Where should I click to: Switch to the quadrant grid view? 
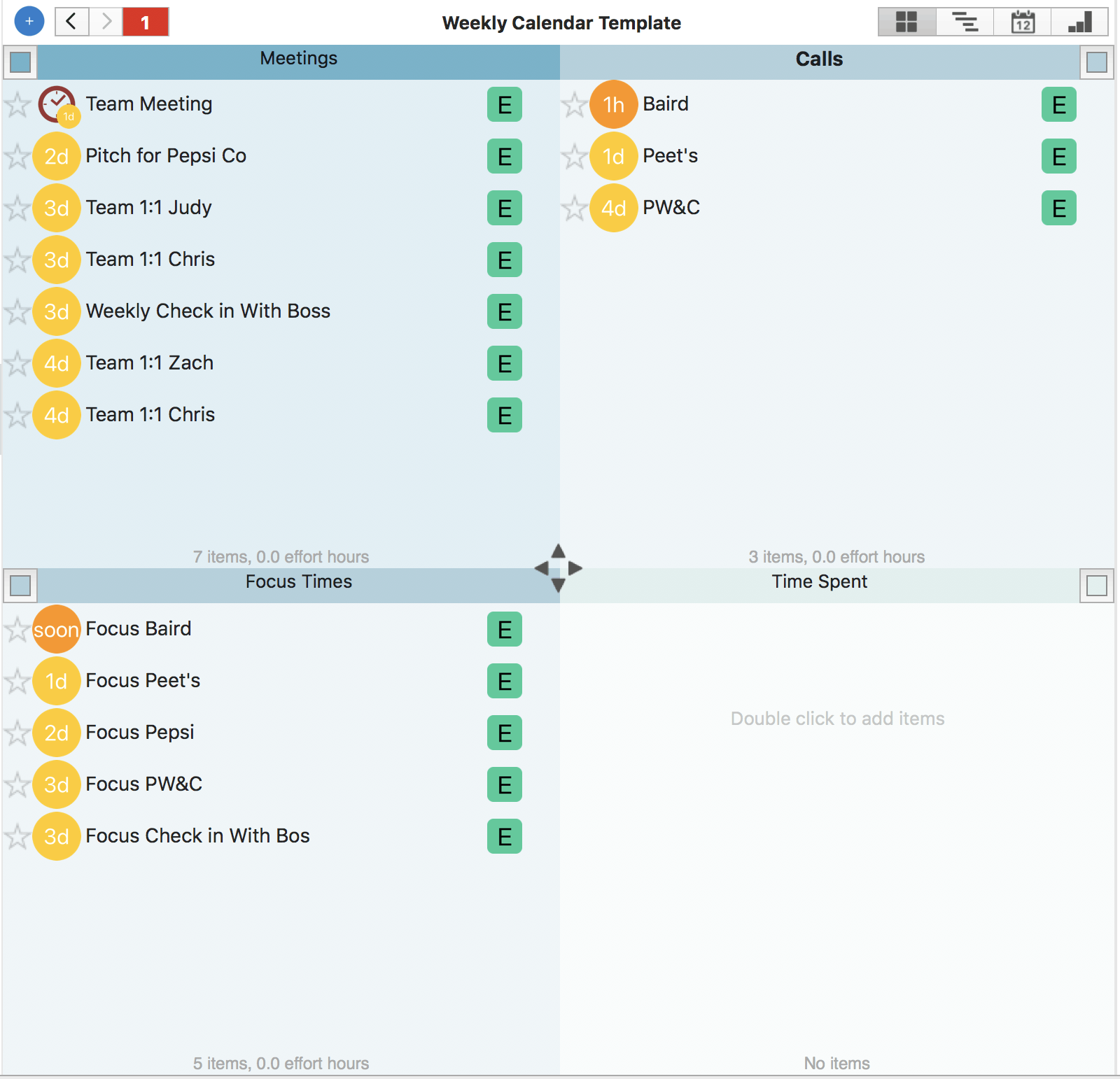[x=906, y=22]
